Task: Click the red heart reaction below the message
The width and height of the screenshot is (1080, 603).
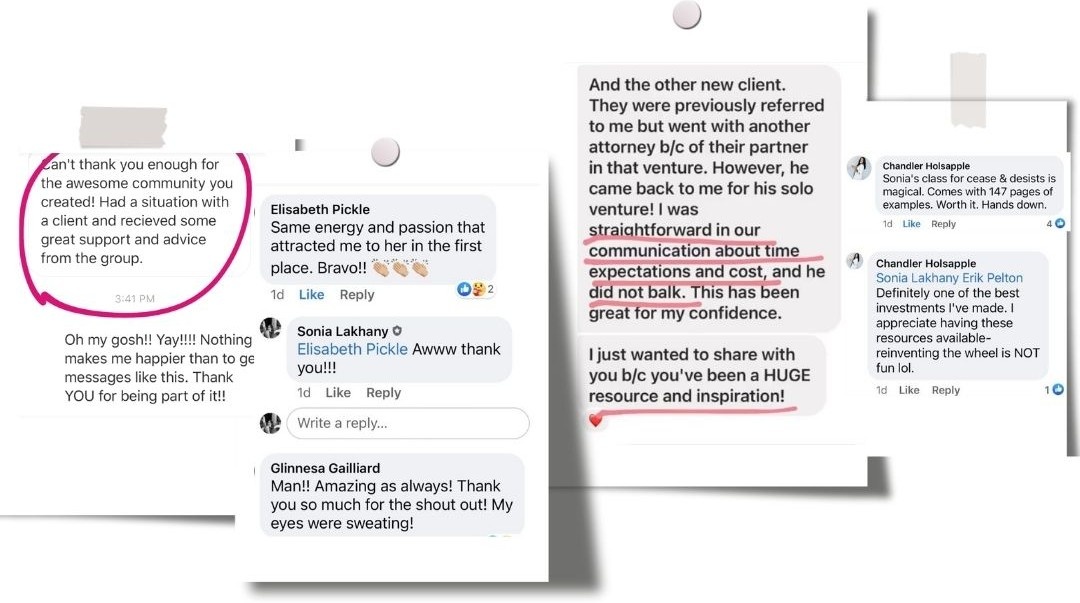Action: [596, 419]
